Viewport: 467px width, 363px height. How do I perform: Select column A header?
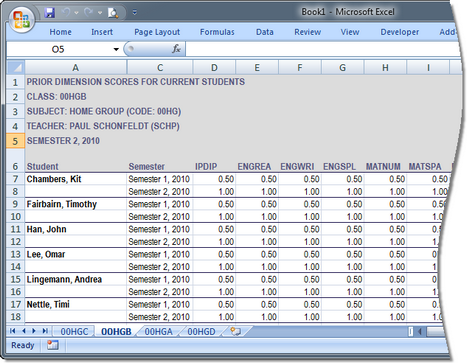76,68
